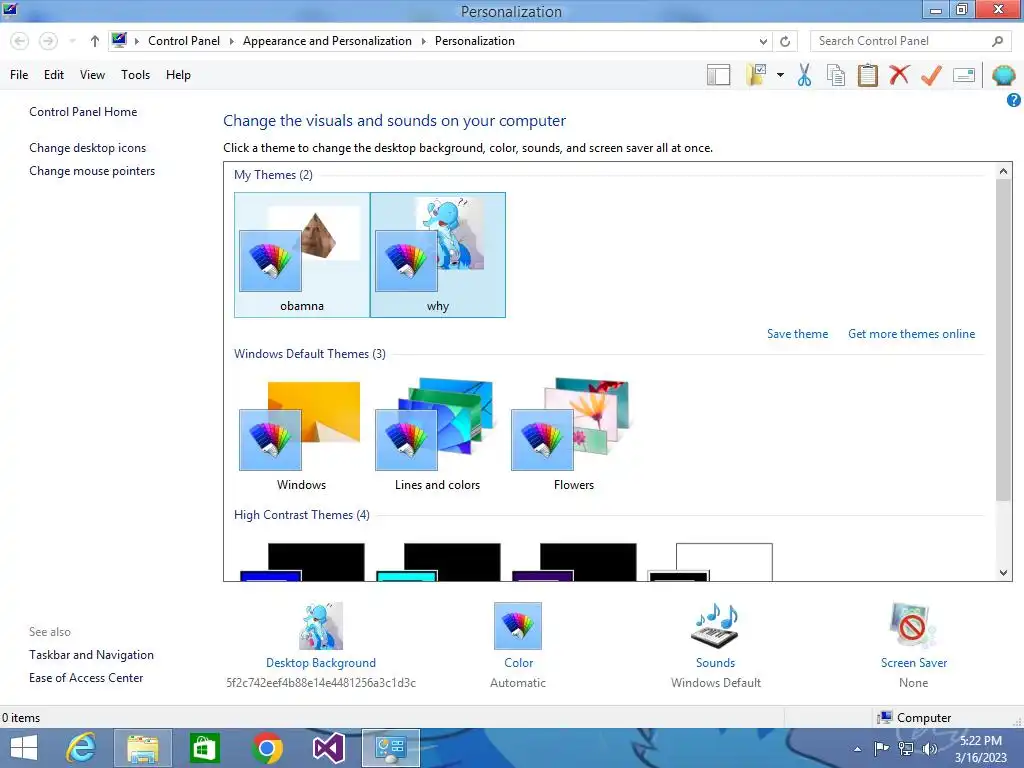Open the Edit menu
This screenshot has width=1024, height=768.
click(54, 75)
